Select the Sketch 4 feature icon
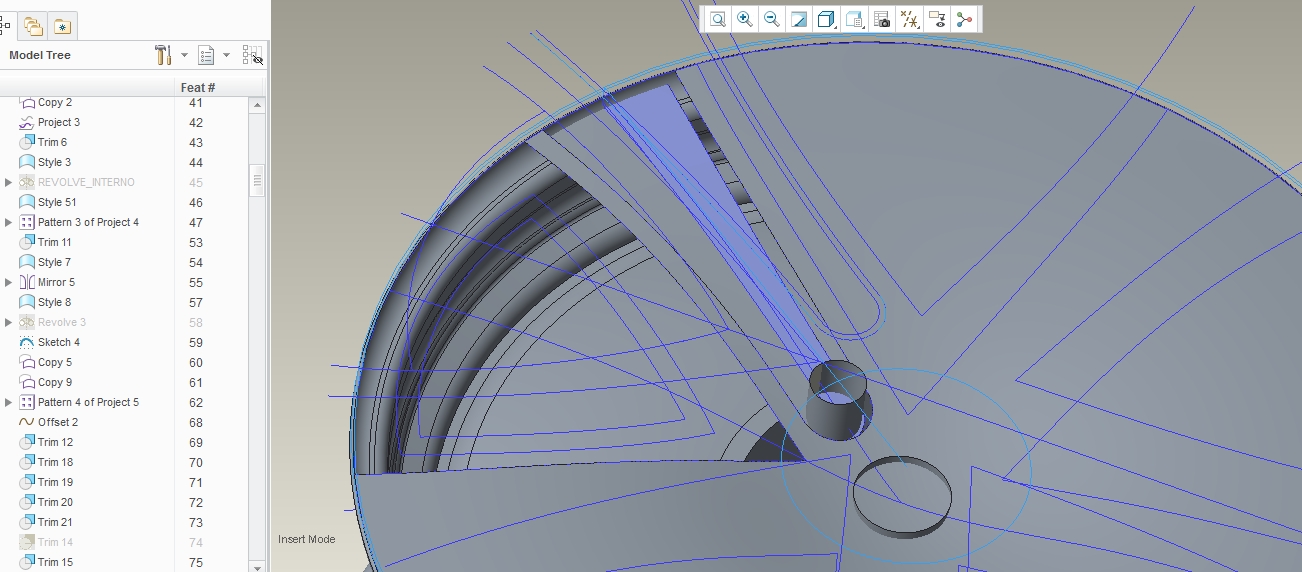This screenshot has height=572, width=1302. pos(27,342)
